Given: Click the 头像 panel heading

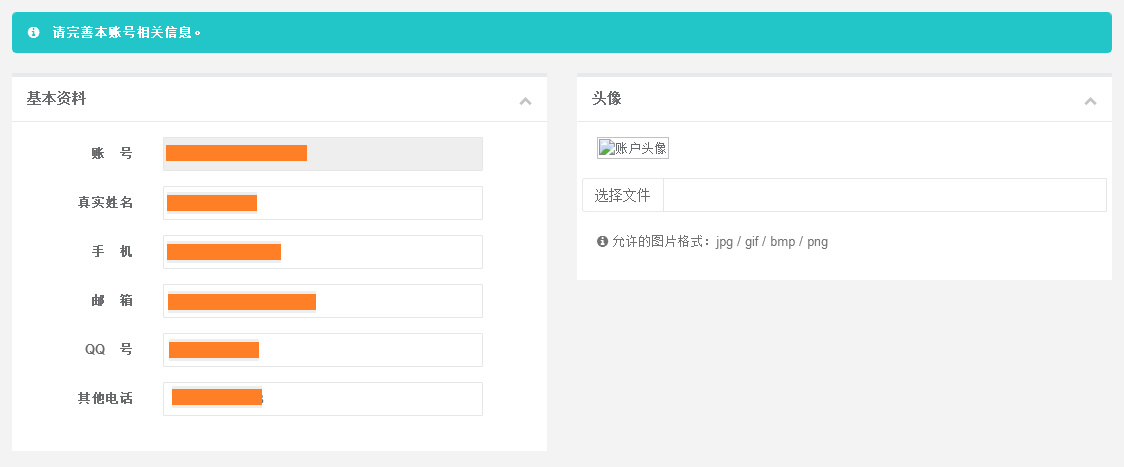Looking at the screenshot, I should (x=606, y=98).
